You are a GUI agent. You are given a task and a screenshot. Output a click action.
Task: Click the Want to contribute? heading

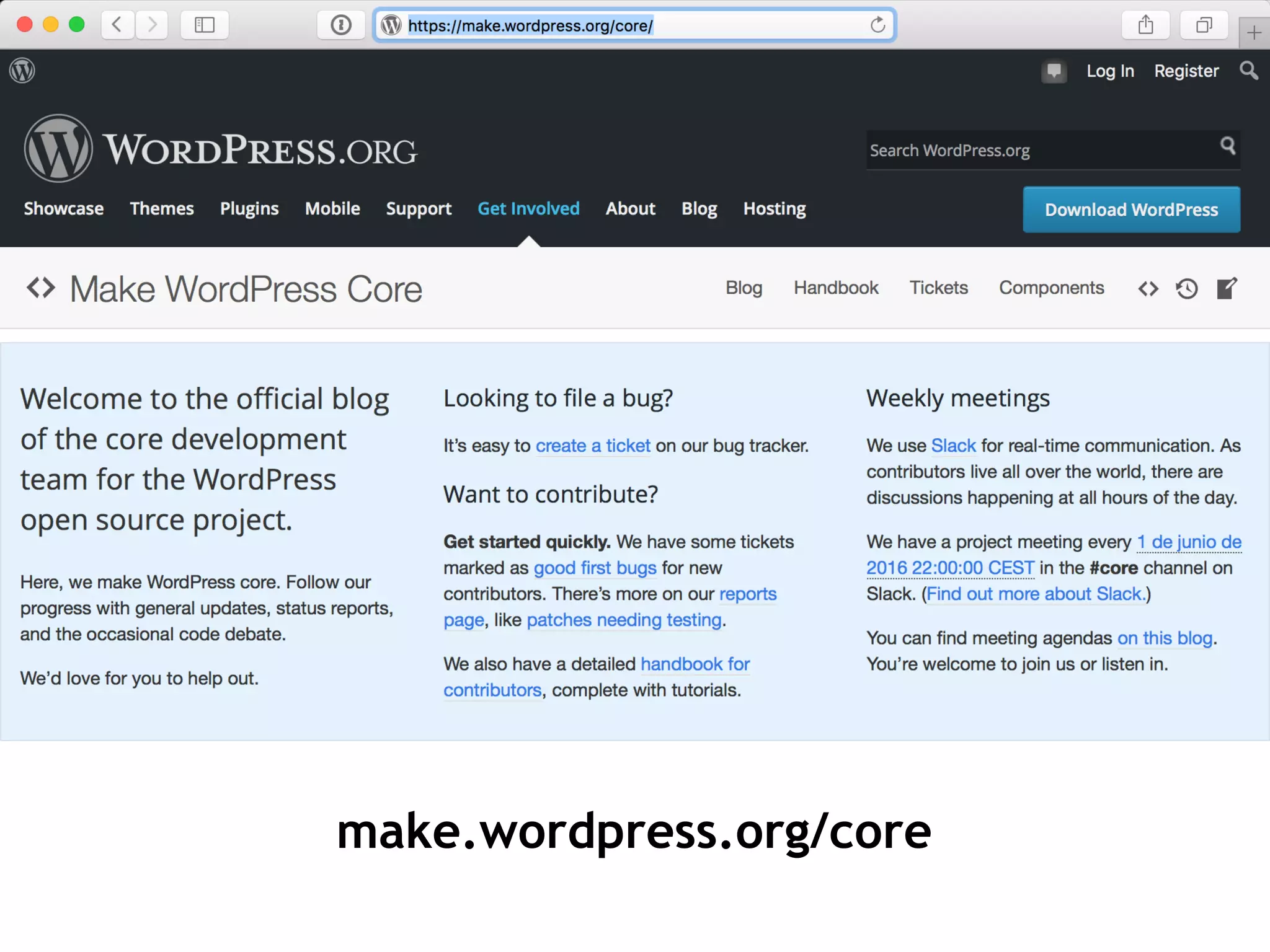[x=551, y=495]
